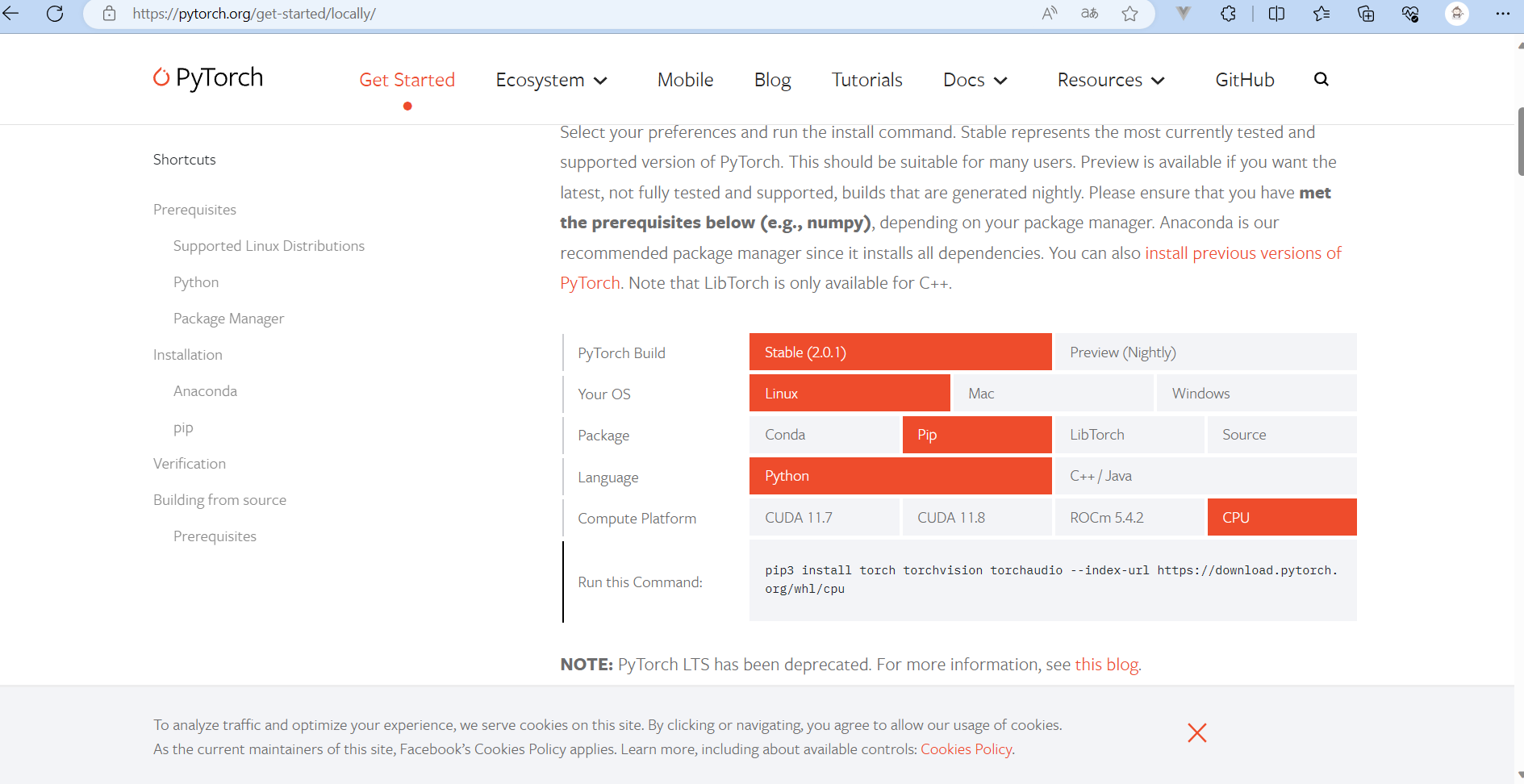Viewport: 1524px width, 784px height.
Task: Open the Tutorials nav item
Action: [866, 80]
